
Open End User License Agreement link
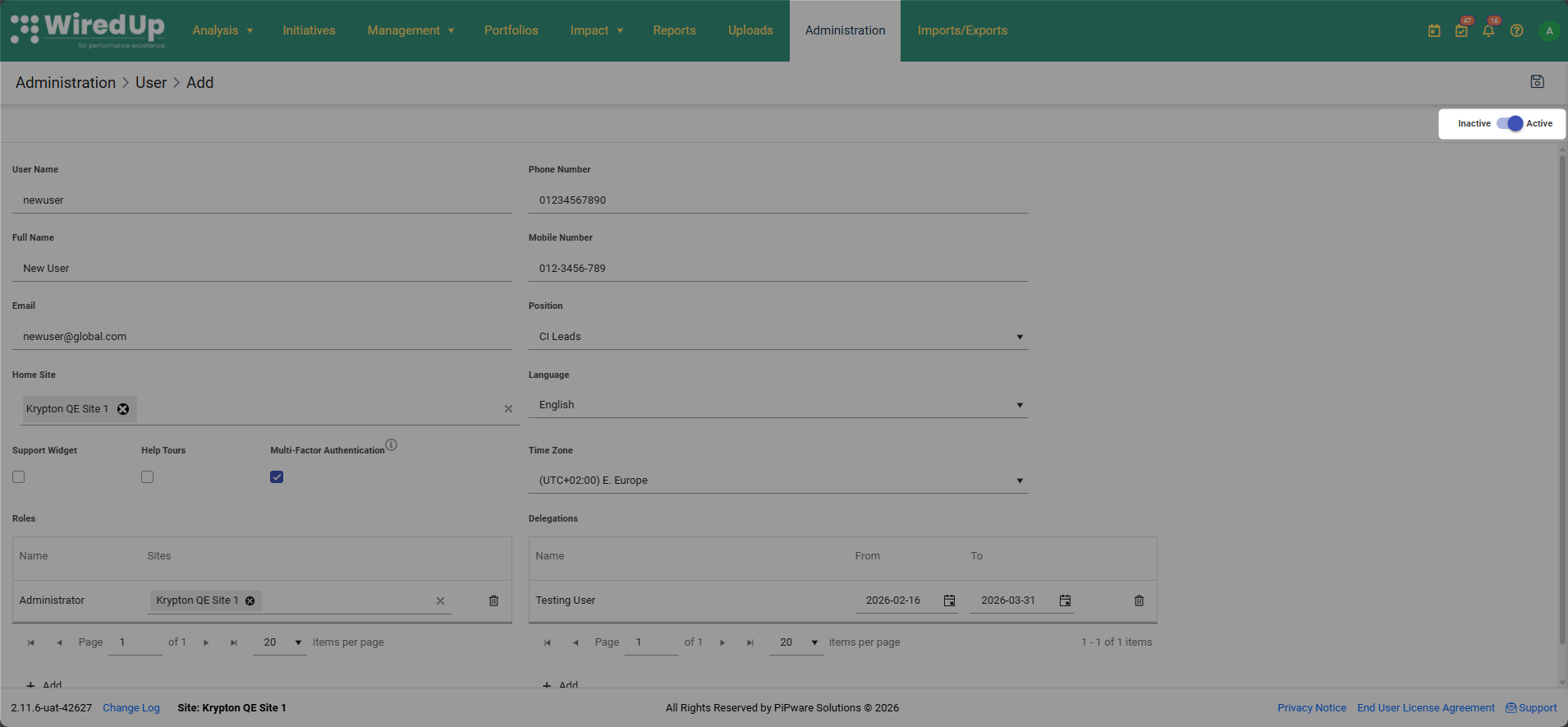coord(1426,708)
